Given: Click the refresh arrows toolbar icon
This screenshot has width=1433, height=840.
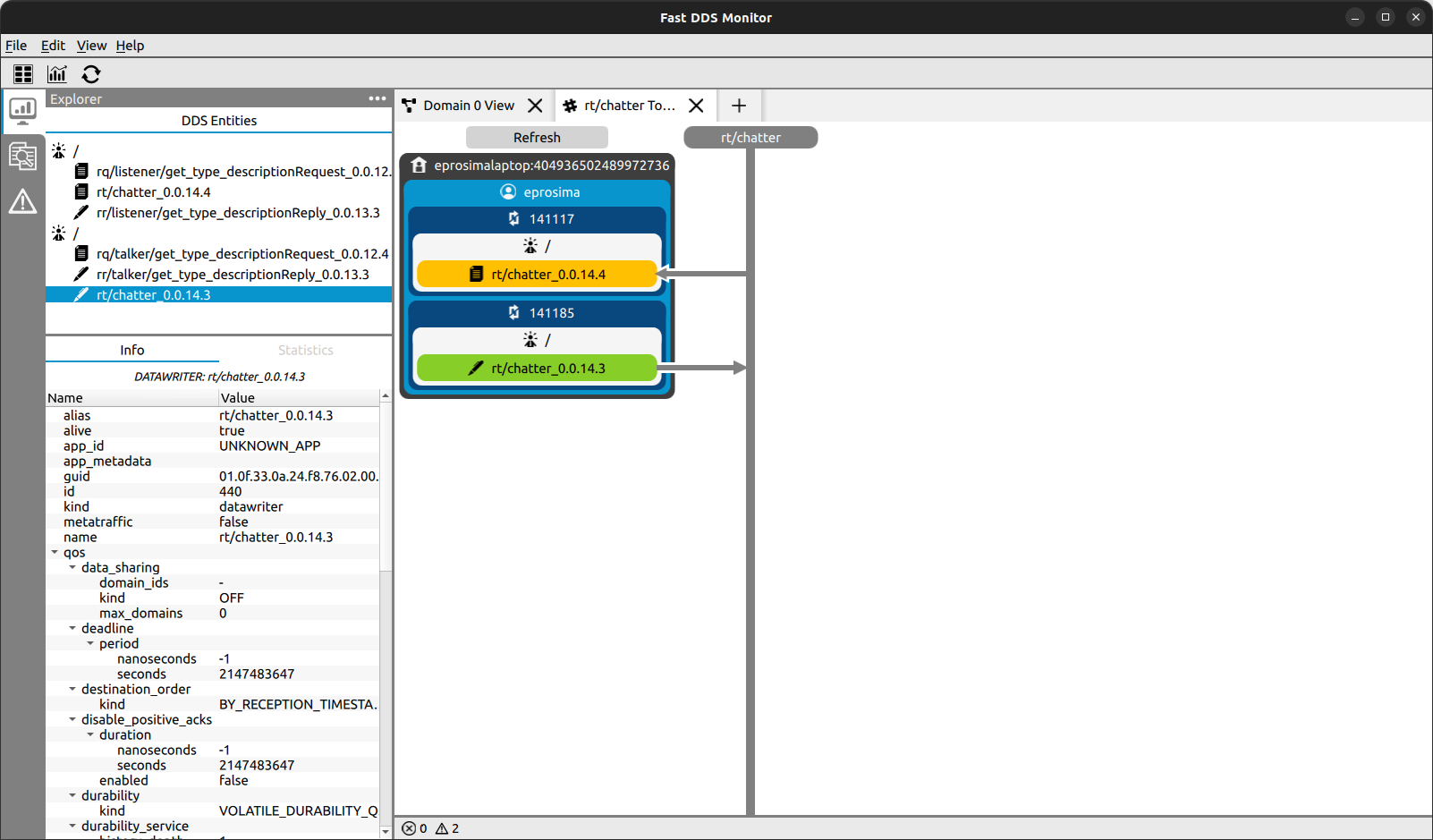Looking at the screenshot, I should (91, 74).
